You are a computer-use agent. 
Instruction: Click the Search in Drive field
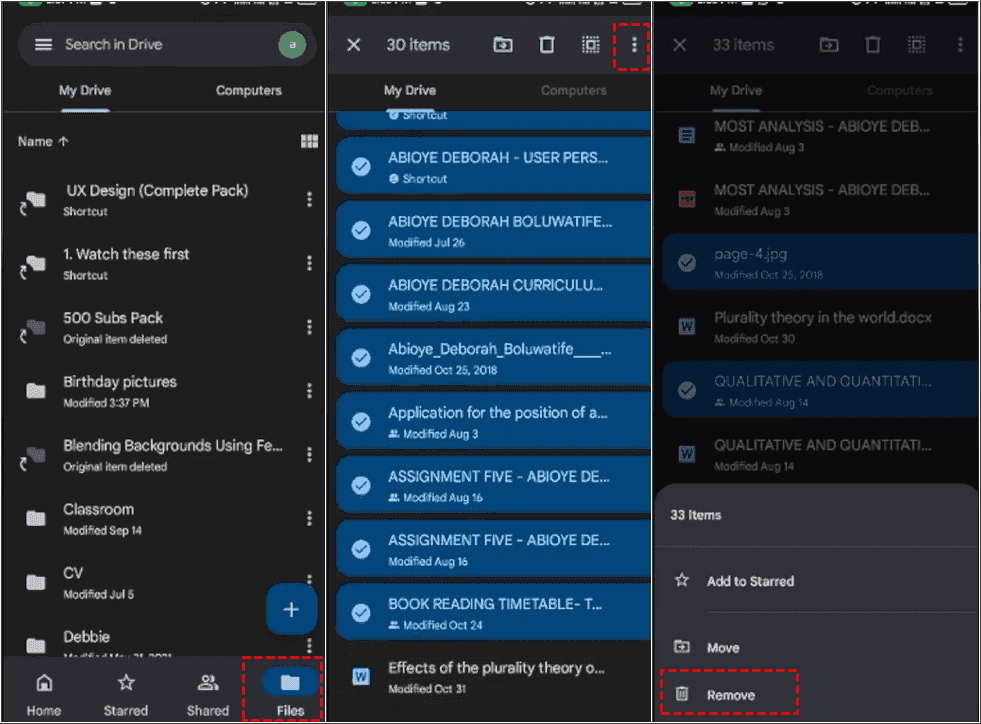tap(160, 45)
